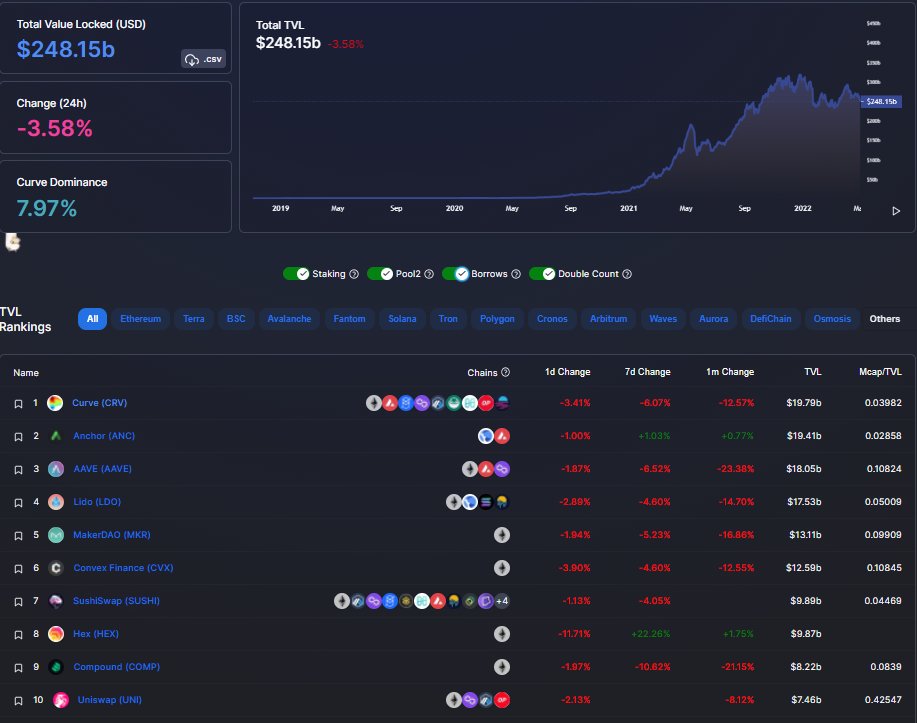Sort table by 1m Change
This screenshot has height=723, width=917.
tap(730, 372)
